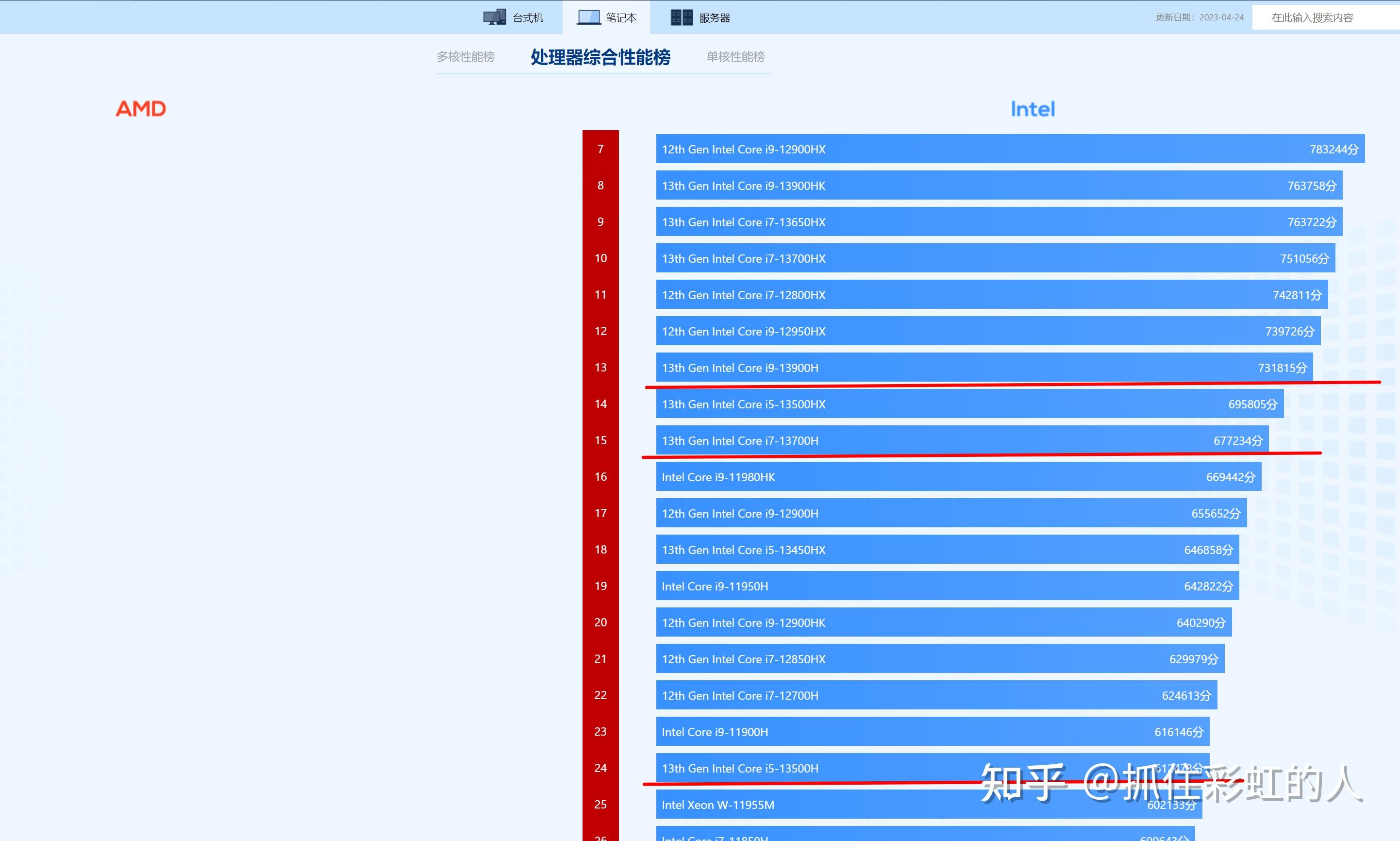Click the score 783244分
This screenshot has width=1400, height=841.
click(x=1333, y=150)
